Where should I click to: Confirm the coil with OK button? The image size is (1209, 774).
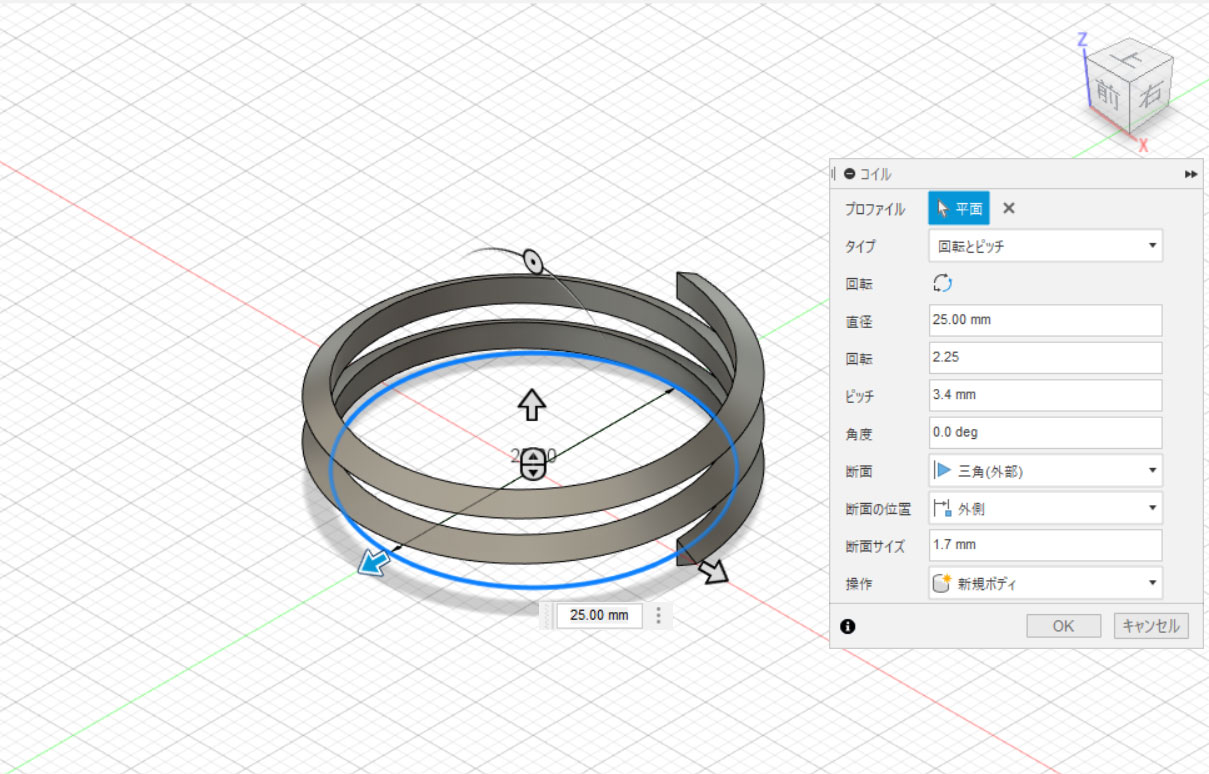[1063, 626]
